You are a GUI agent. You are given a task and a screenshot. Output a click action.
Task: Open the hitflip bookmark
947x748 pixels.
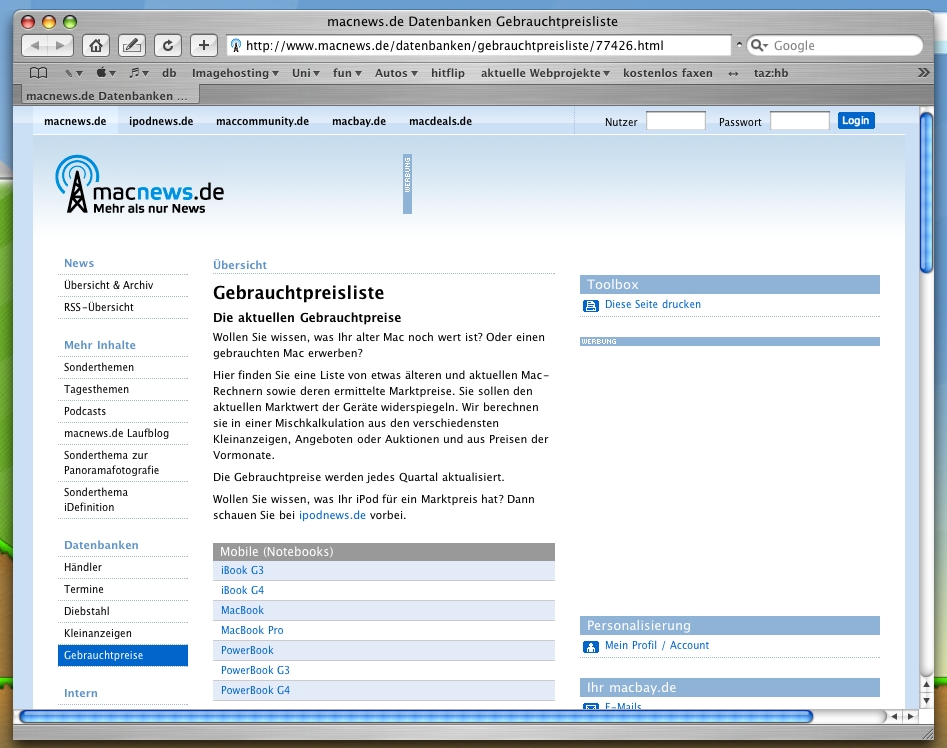tap(448, 73)
